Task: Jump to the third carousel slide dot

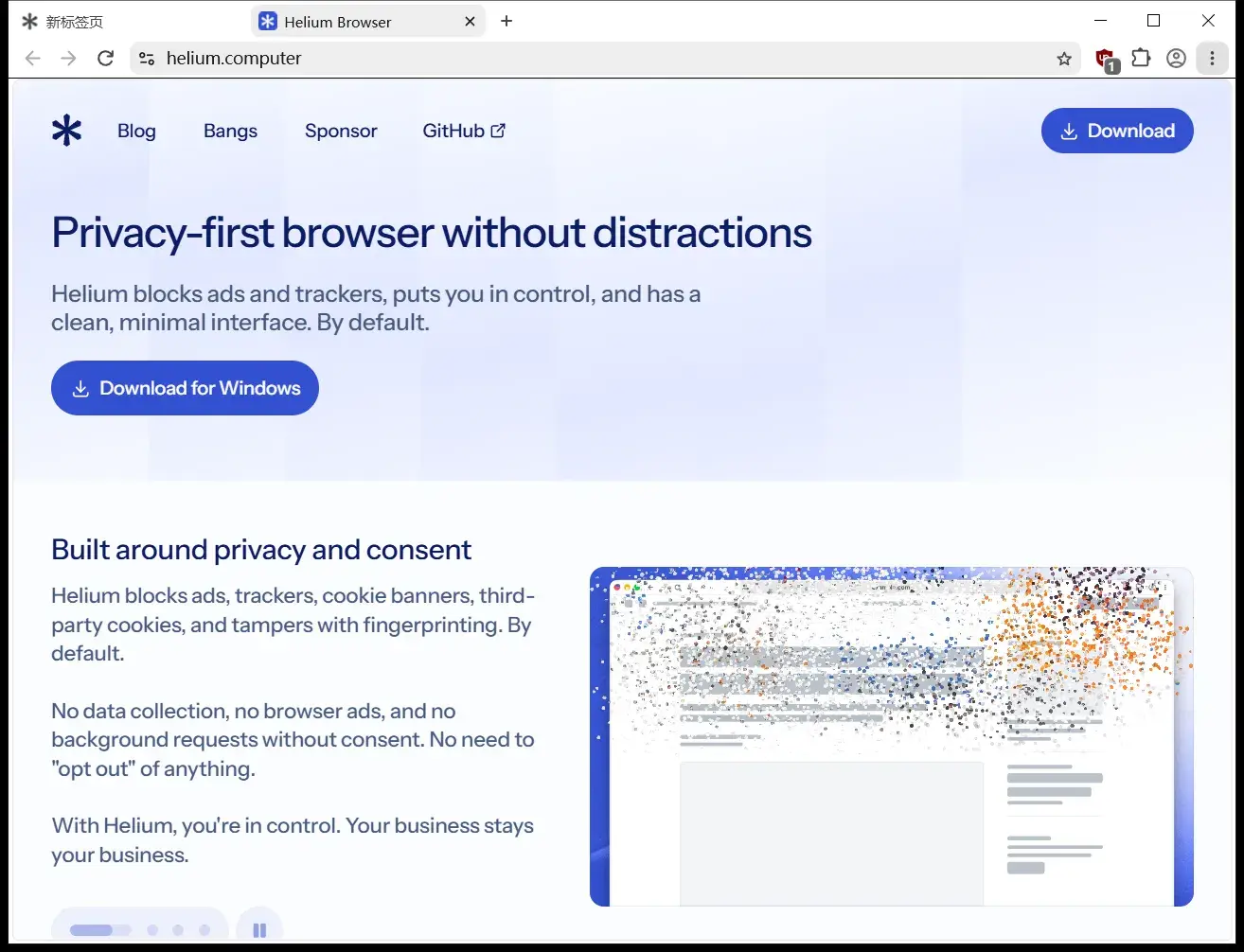Action: (178, 930)
